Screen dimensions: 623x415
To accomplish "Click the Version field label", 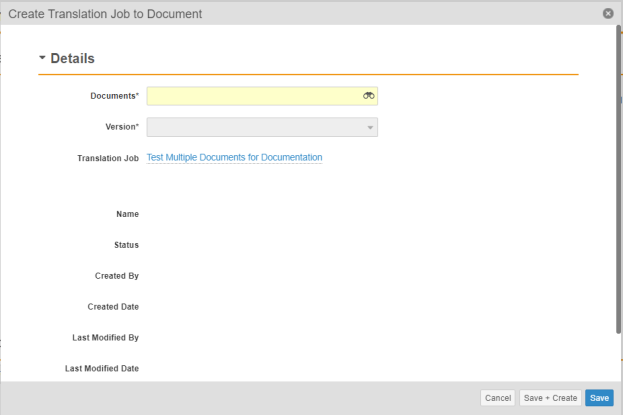I will point(122,127).
